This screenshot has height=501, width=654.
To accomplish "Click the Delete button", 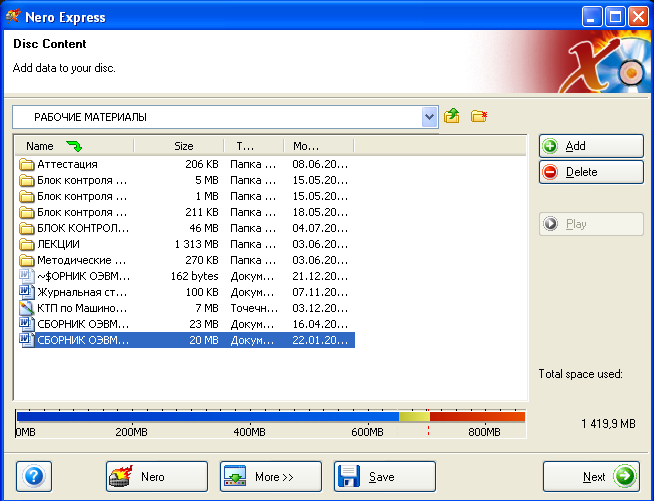I will 591,172.
